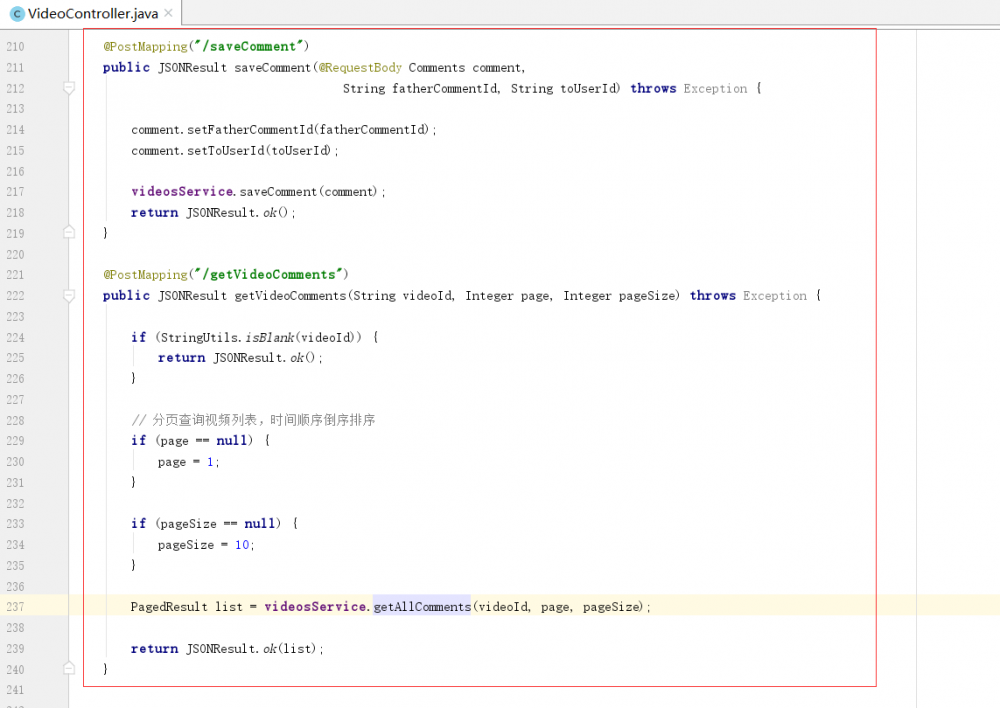This screenshot has width=1000, height=708.
Task: Click getVideoComments method name on line 222
Action: 290,296
